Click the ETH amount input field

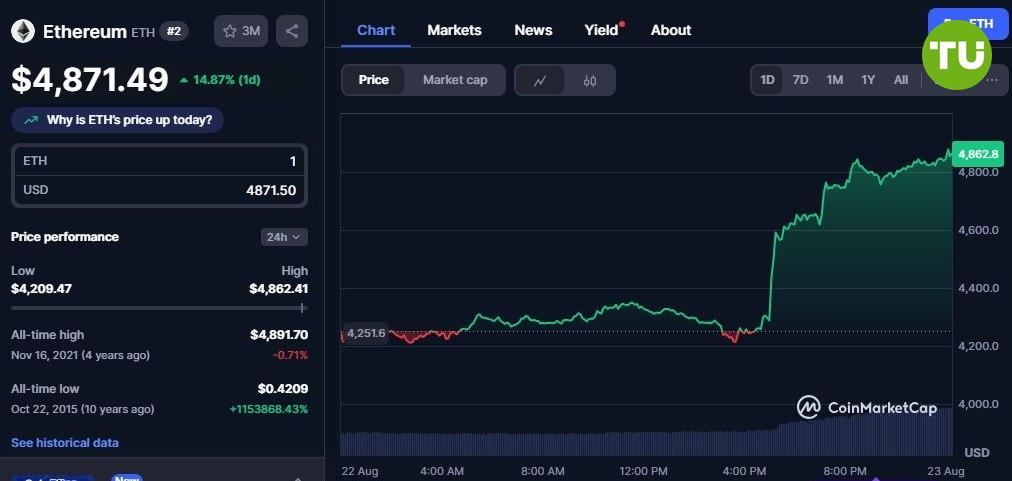159,161
